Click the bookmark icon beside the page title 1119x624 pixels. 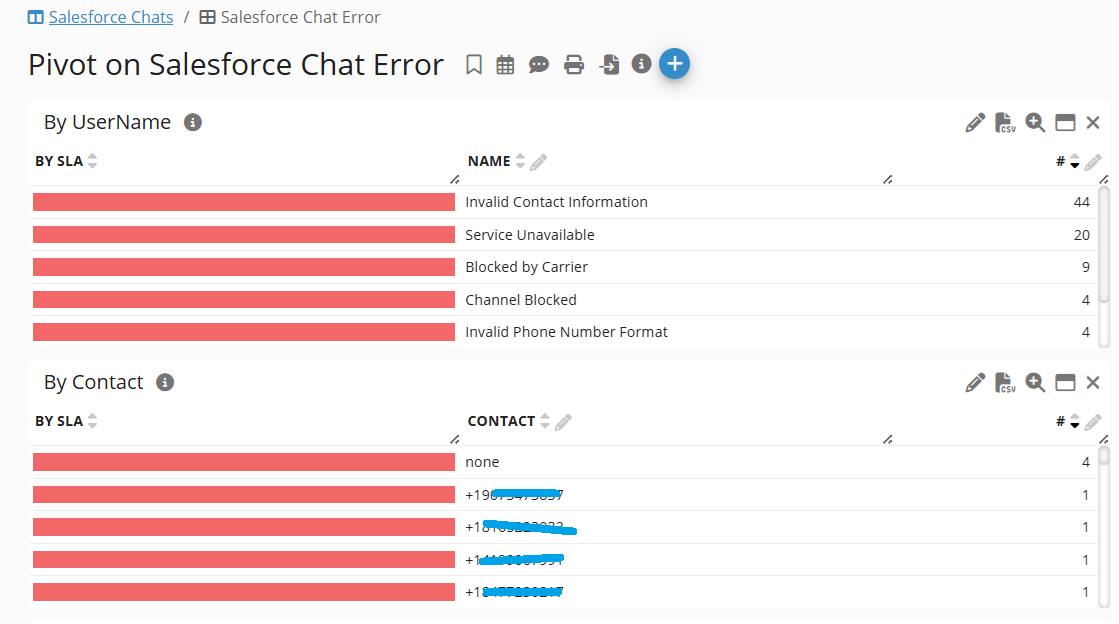tap(474, 65)
